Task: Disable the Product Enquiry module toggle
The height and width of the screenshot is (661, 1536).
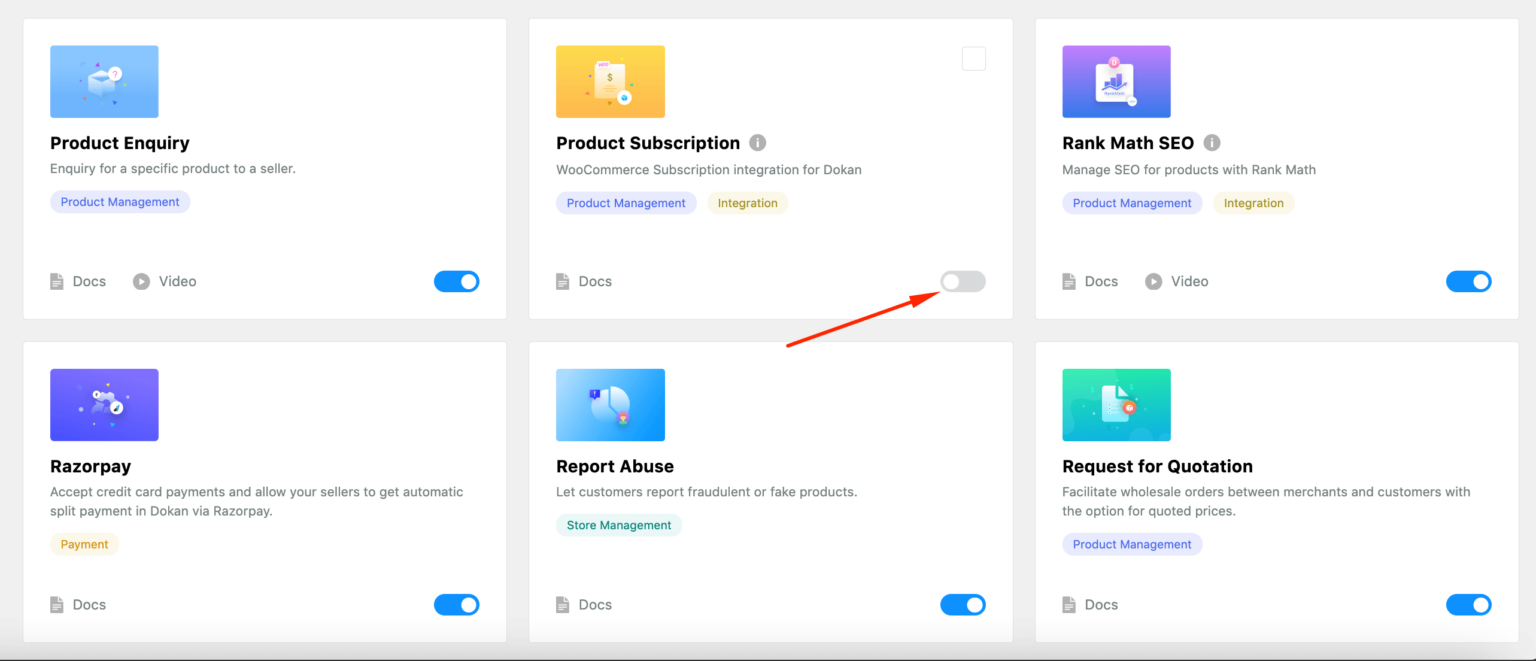Action: 457,282
